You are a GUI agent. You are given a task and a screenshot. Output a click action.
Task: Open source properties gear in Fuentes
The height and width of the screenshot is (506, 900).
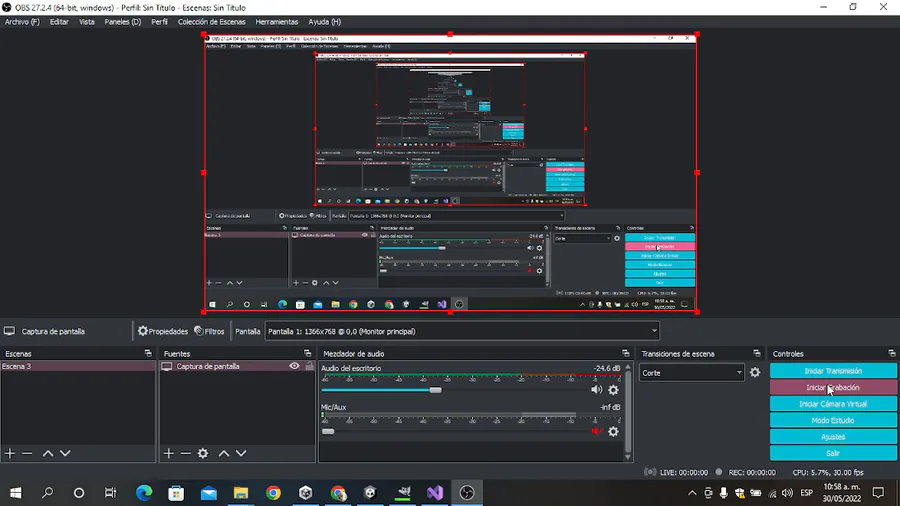(203, 453)
